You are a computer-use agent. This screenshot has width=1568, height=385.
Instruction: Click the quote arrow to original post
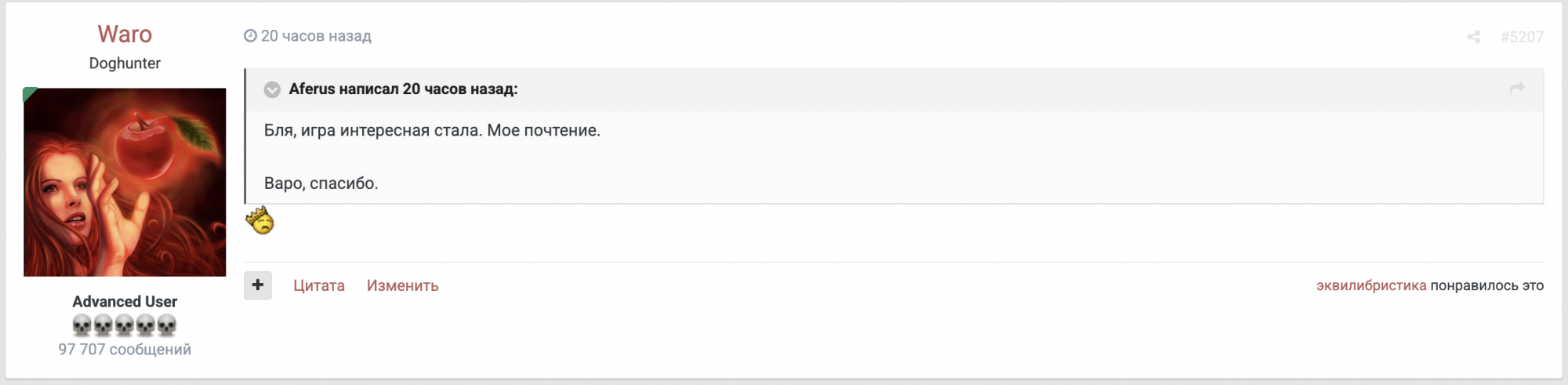pos(1517,89)
